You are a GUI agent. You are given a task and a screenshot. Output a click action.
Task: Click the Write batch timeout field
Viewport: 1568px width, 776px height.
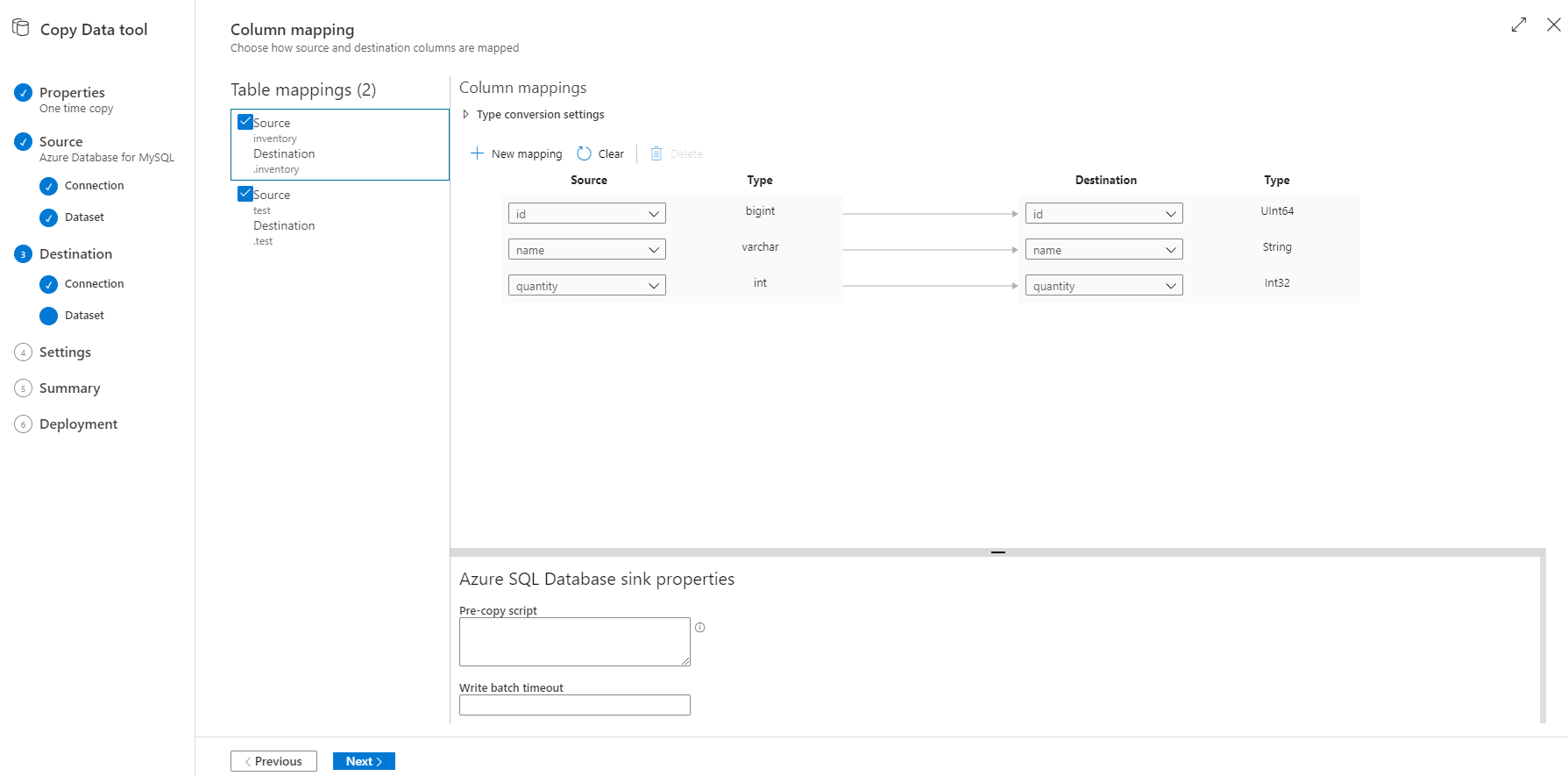(574, 705)
